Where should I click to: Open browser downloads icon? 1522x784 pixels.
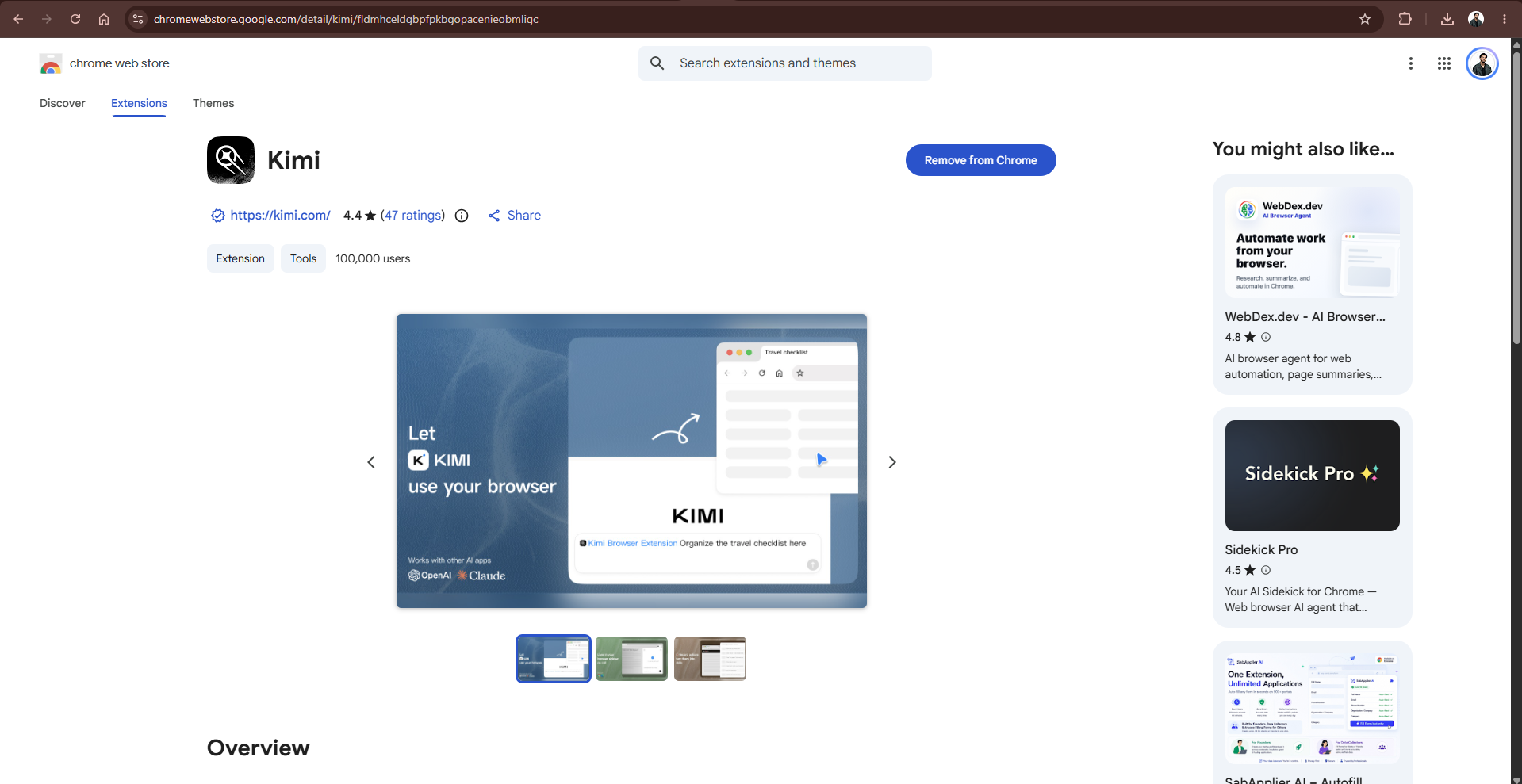(x=1447, y=19)
